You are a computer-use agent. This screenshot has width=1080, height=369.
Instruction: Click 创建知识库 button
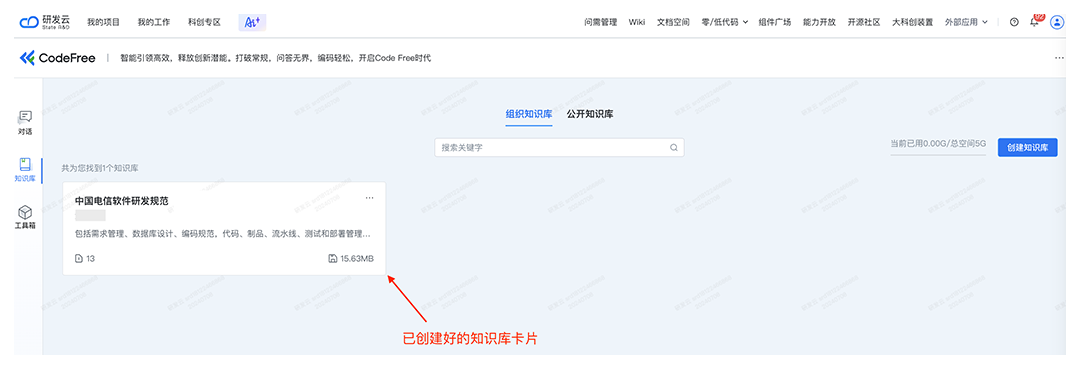point(1028,147)
